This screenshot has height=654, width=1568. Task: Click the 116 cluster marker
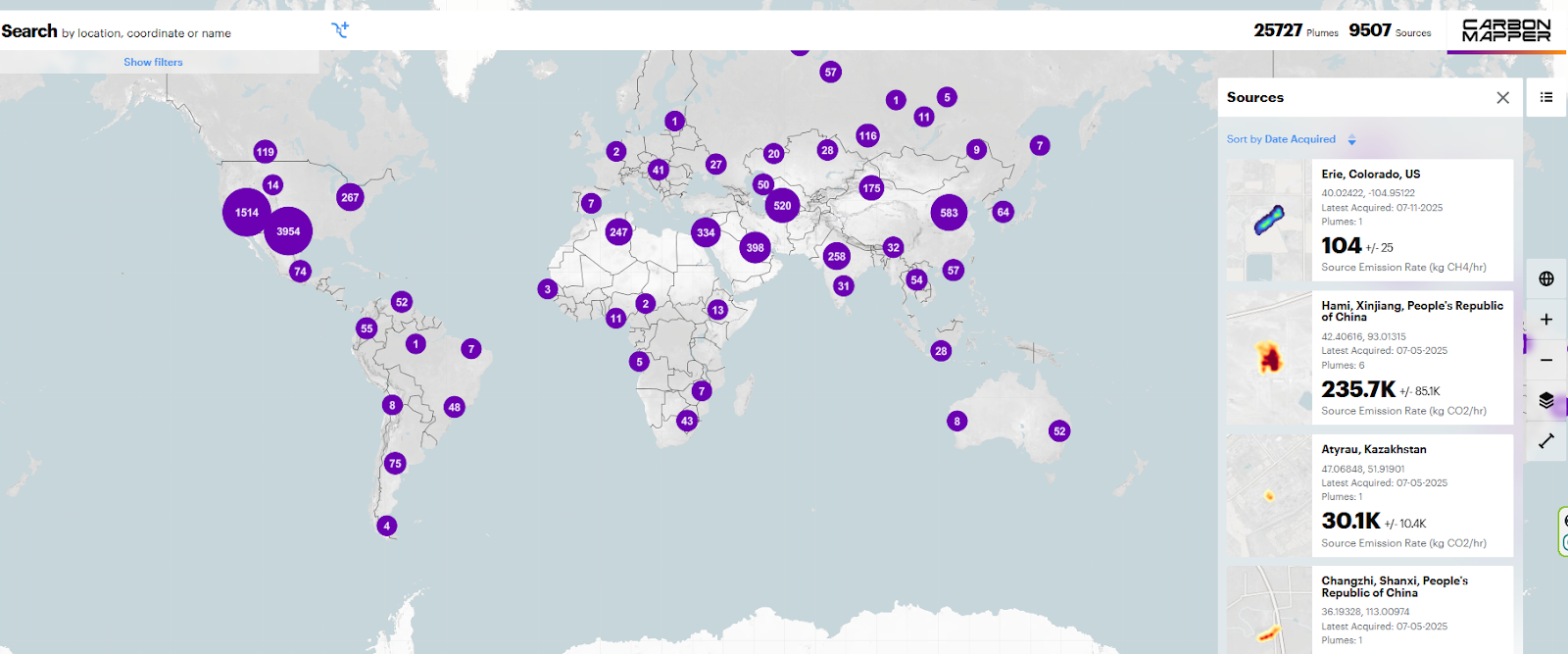pyautogui.click(x=867, y=136)
